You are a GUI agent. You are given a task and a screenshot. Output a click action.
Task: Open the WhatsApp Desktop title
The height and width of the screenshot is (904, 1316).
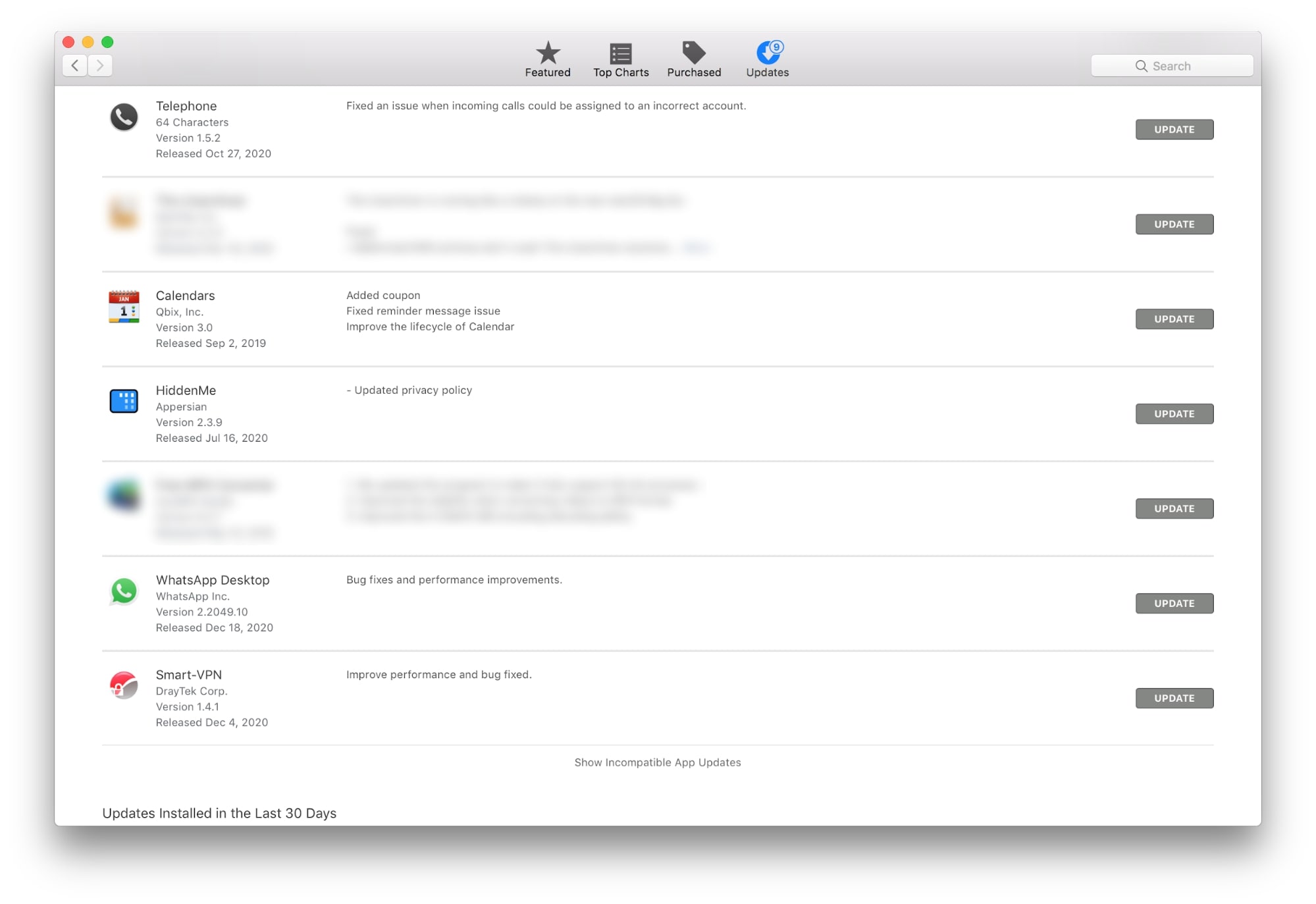coord(213,580)
